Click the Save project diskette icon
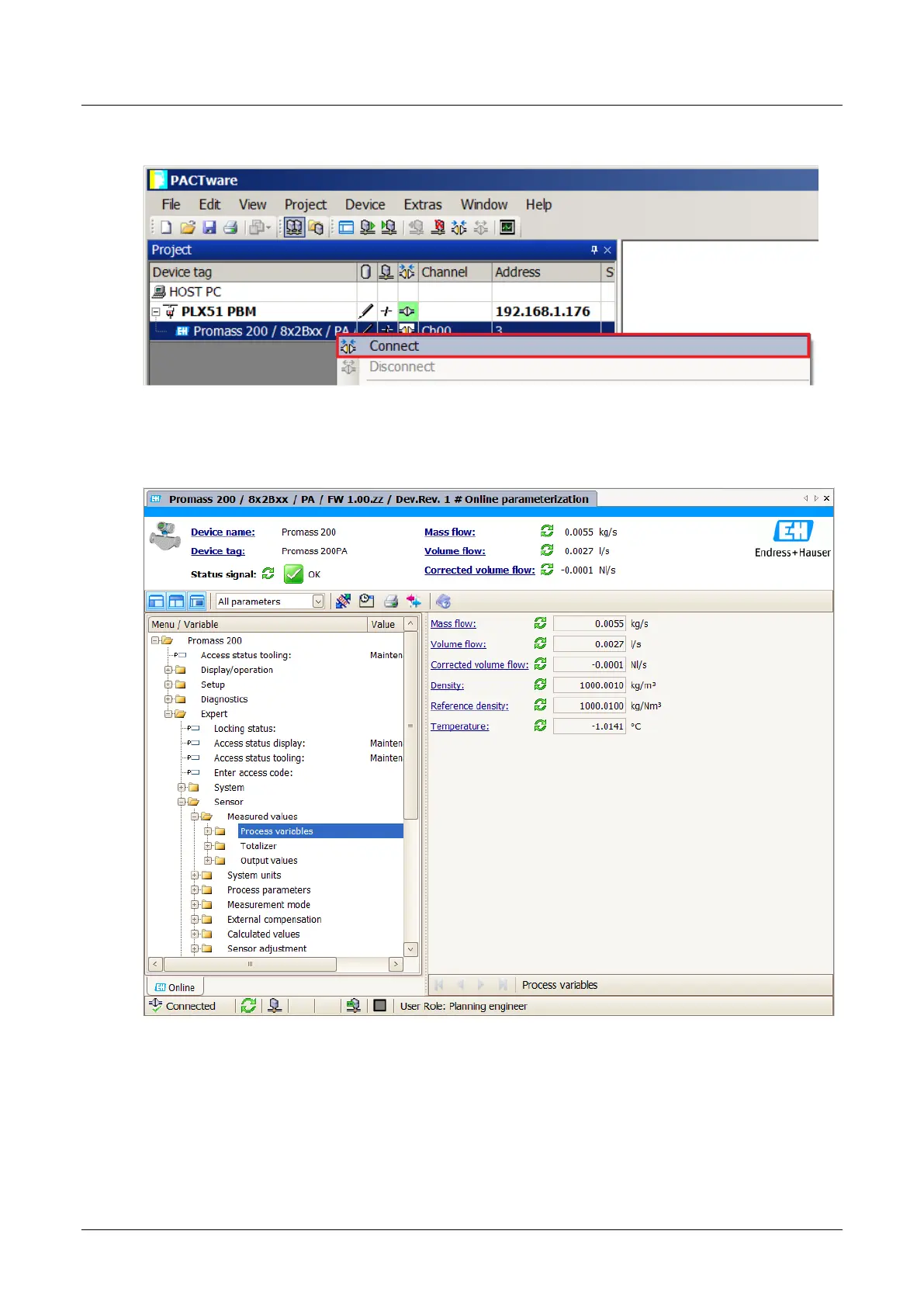Screen dimensions: 924x1307 pos(209,227)
